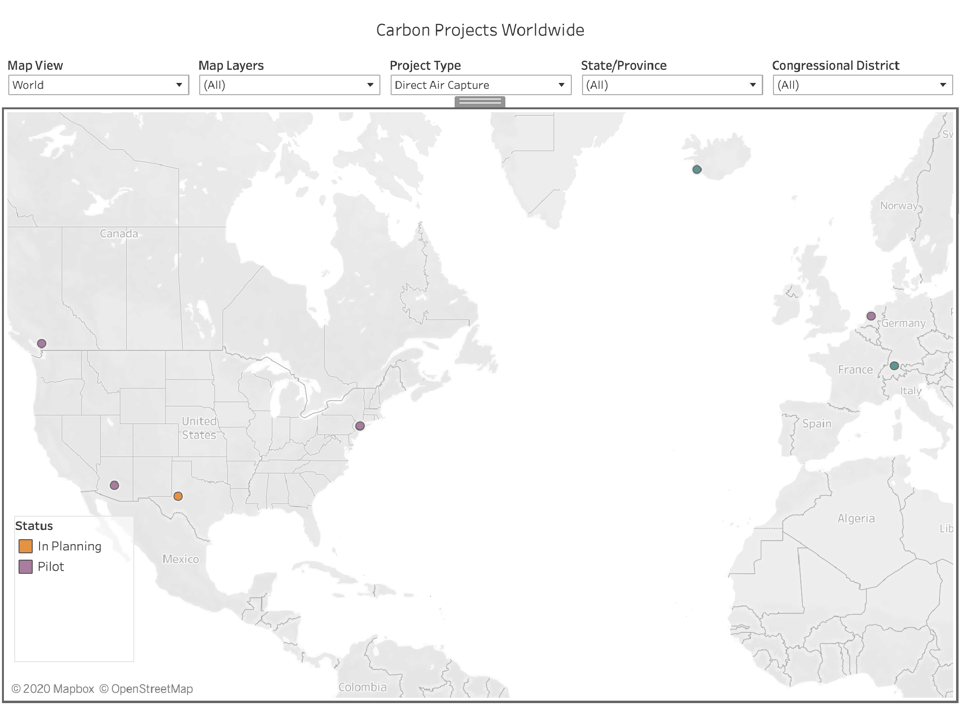Expand the Map Layers dropdown
The width and height of the screenshot is (960, 708).
288,85
